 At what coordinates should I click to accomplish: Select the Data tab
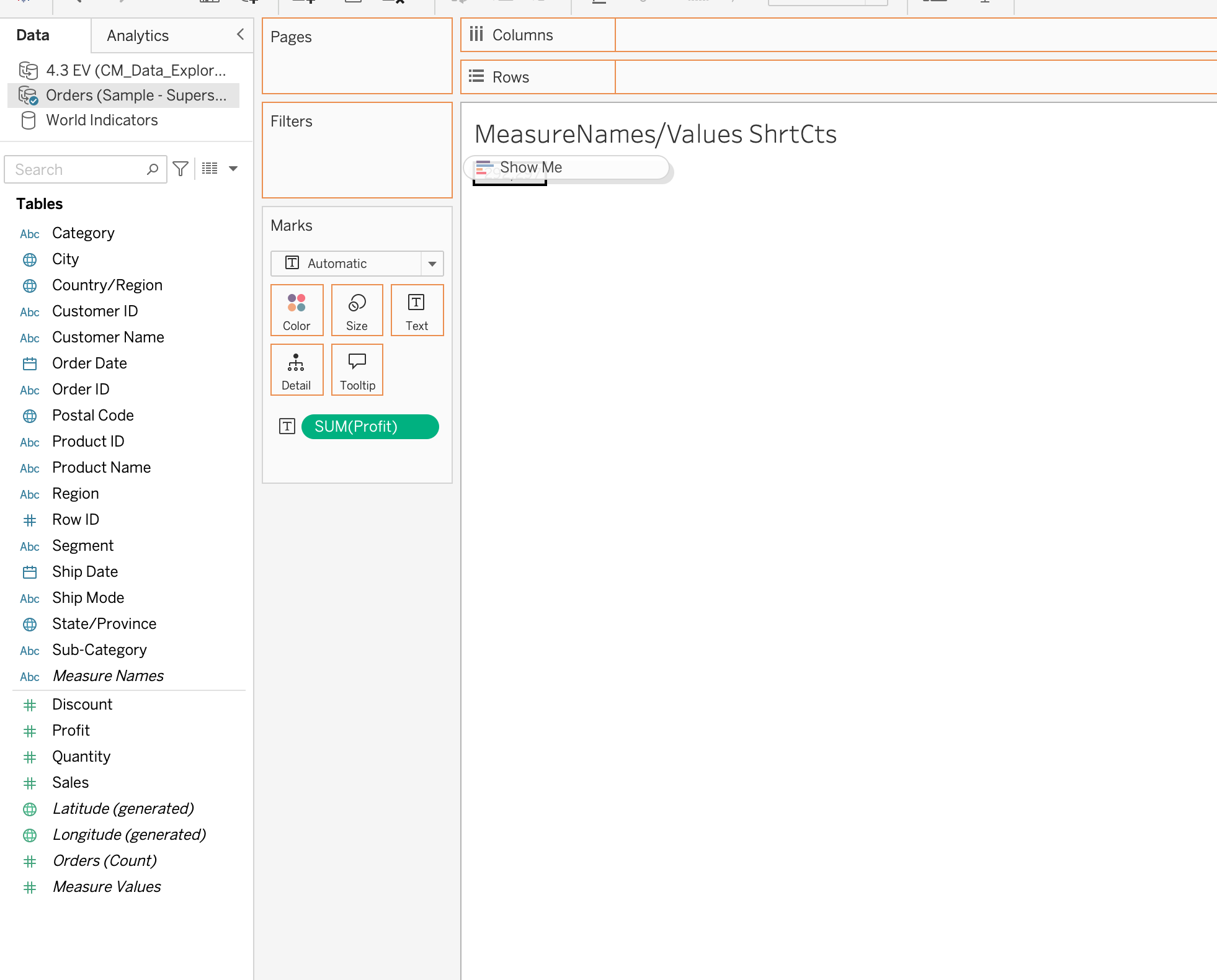[33, 35]
